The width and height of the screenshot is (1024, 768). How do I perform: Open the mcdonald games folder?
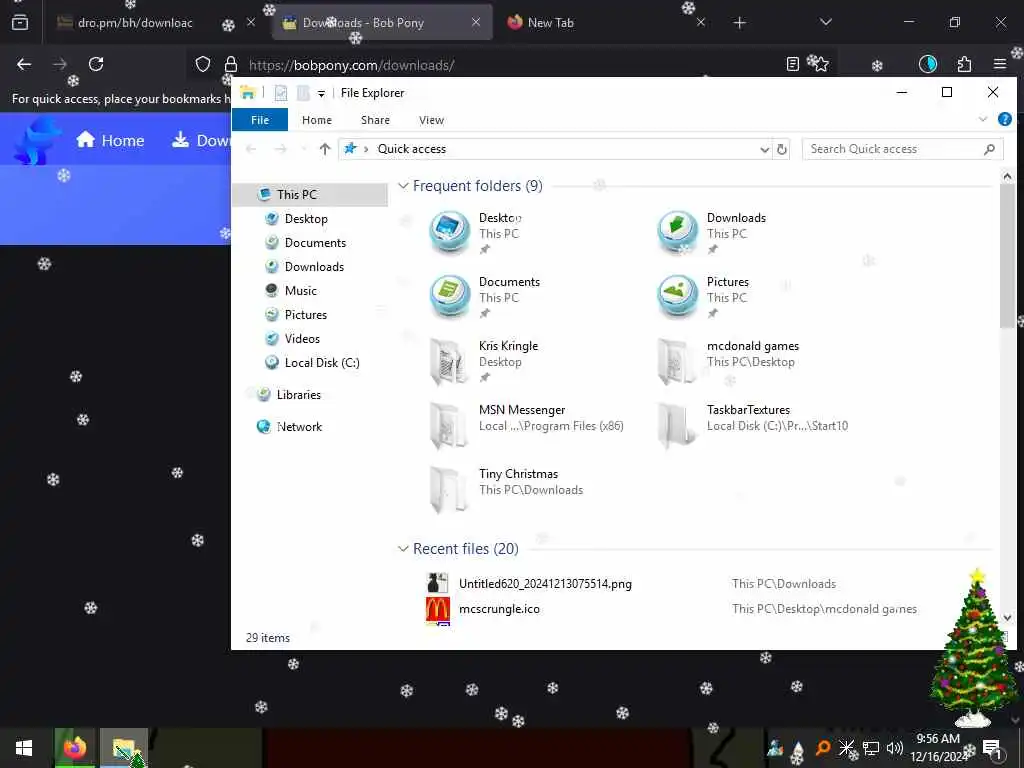[x=728, y=360]
